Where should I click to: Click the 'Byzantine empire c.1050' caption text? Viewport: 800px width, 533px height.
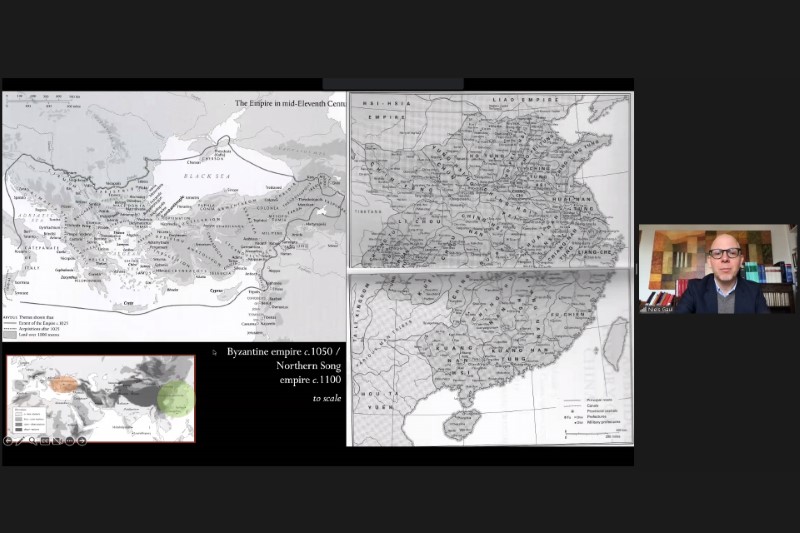click(284, 352)
